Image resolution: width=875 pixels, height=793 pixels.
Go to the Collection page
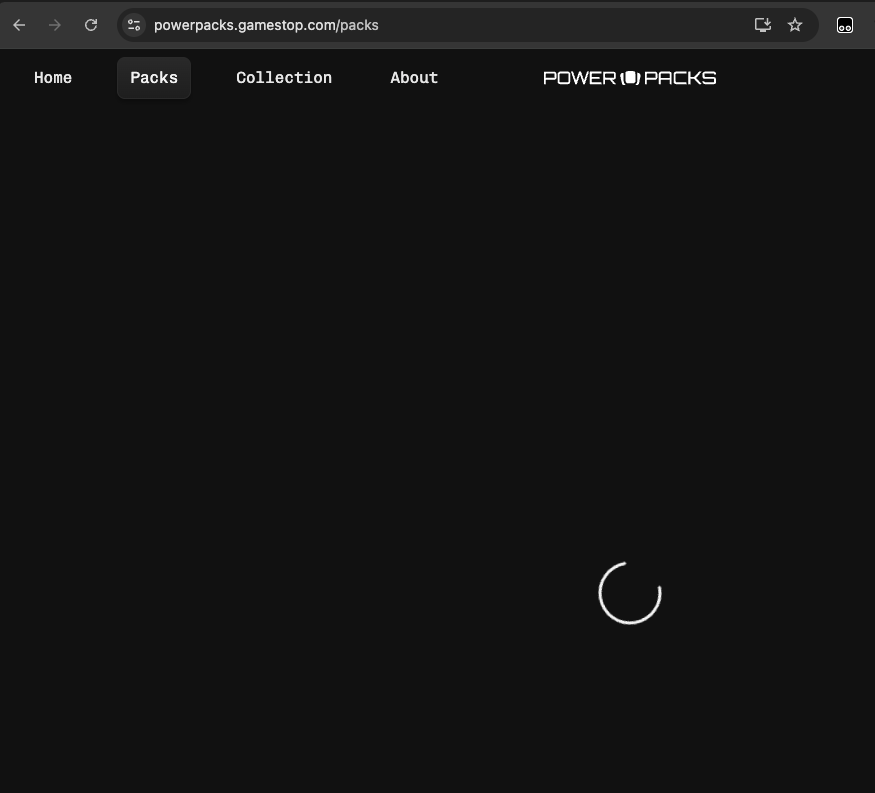[284, 78]
